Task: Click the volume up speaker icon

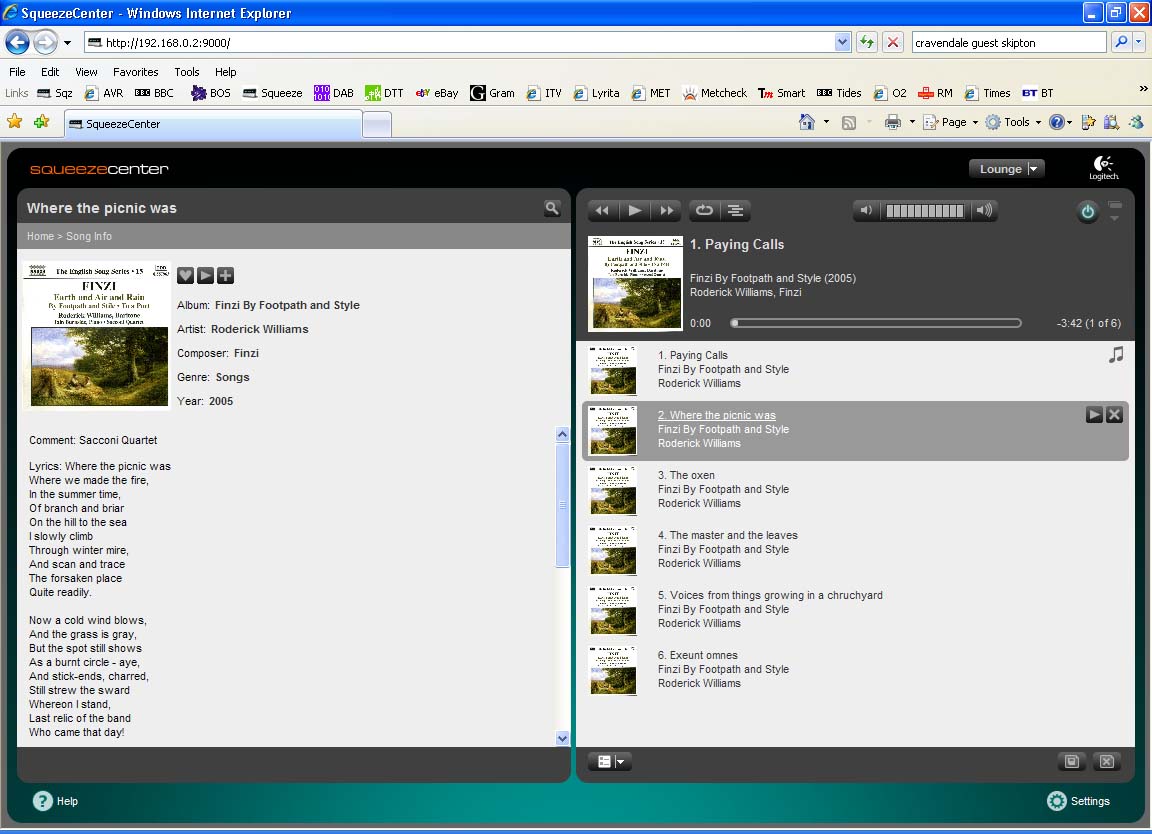Action: (x=984, y=210)
